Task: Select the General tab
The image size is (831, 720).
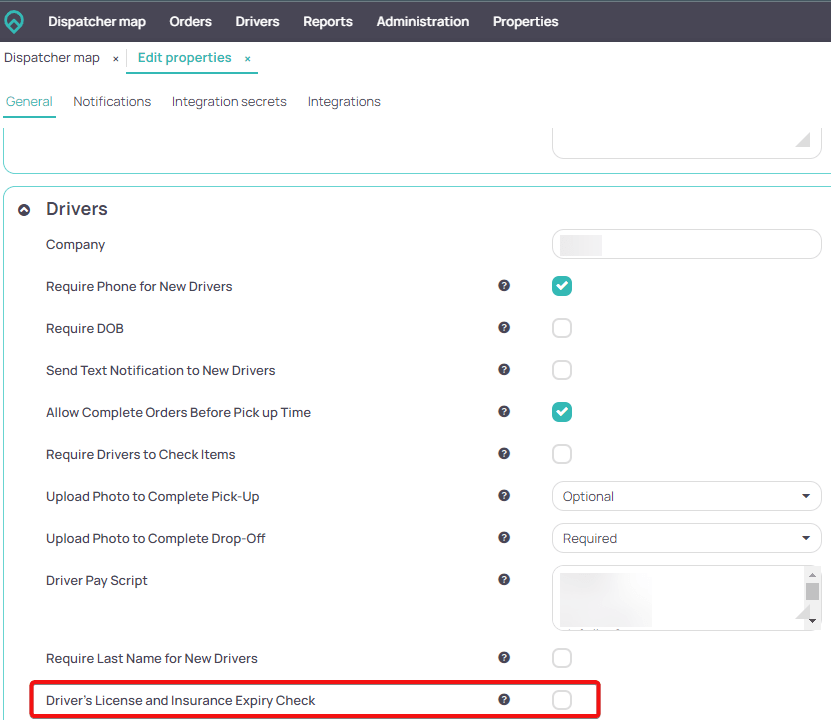Action: 29,102
